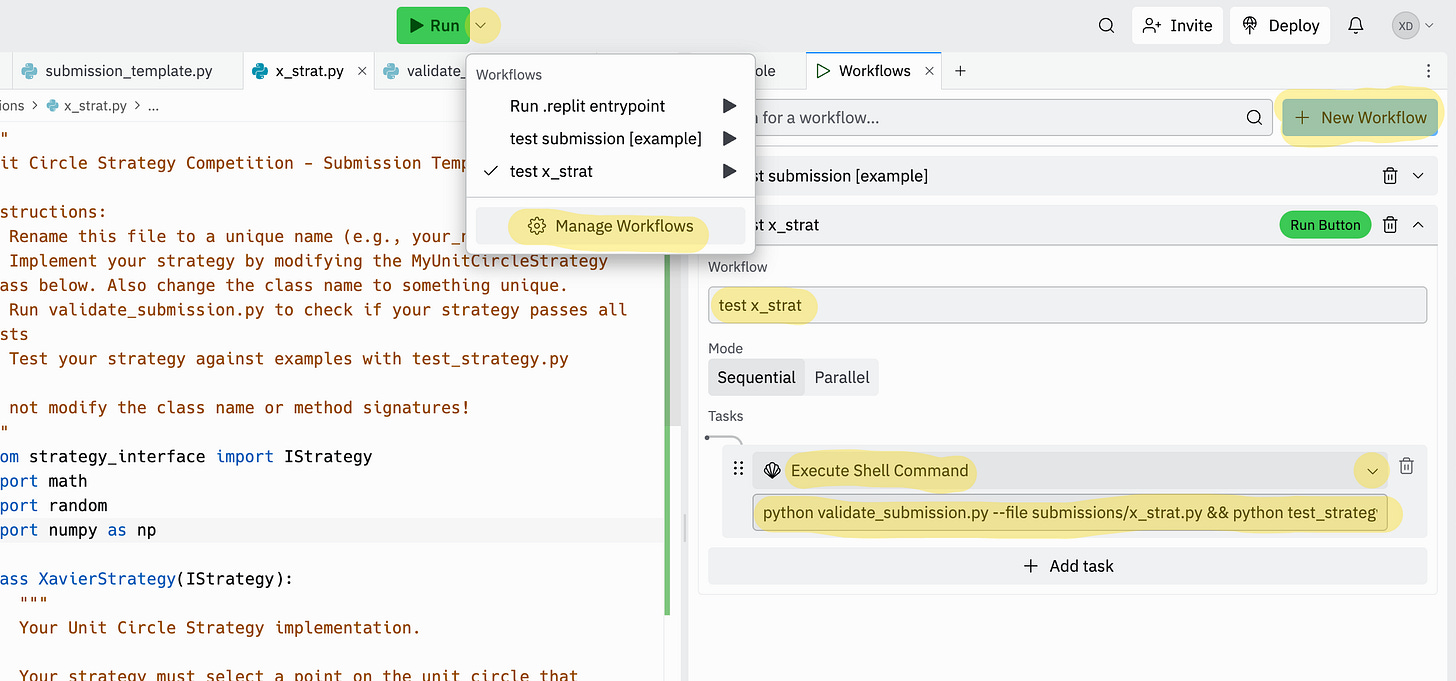Click the workflow name field test x_strat
Image resolution: width=1456 pixels, height=681 pixels.
pos(1067,305)
